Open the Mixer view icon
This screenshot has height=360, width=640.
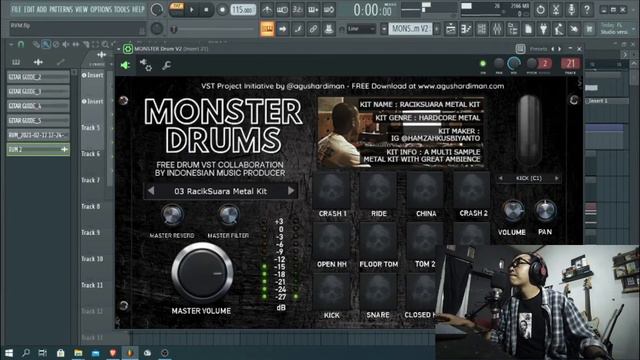tap(497, 29)
